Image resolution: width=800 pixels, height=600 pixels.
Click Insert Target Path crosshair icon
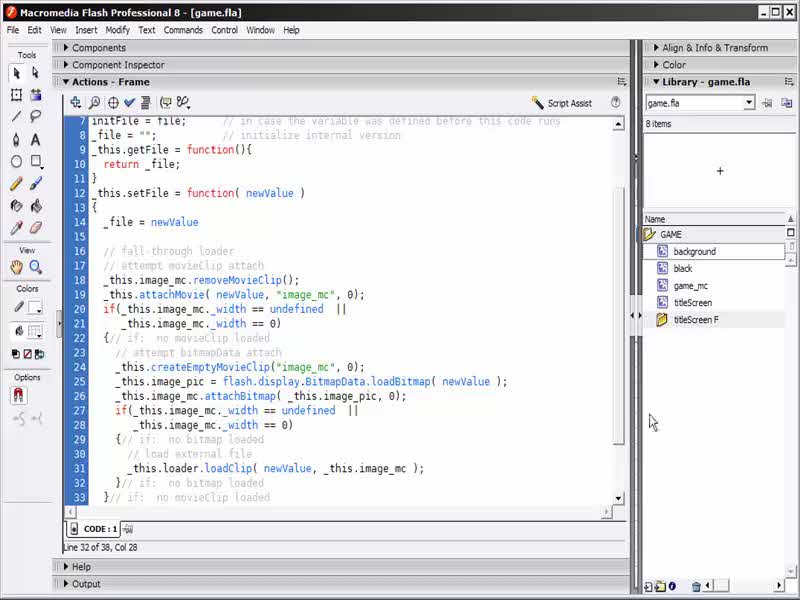112,102
